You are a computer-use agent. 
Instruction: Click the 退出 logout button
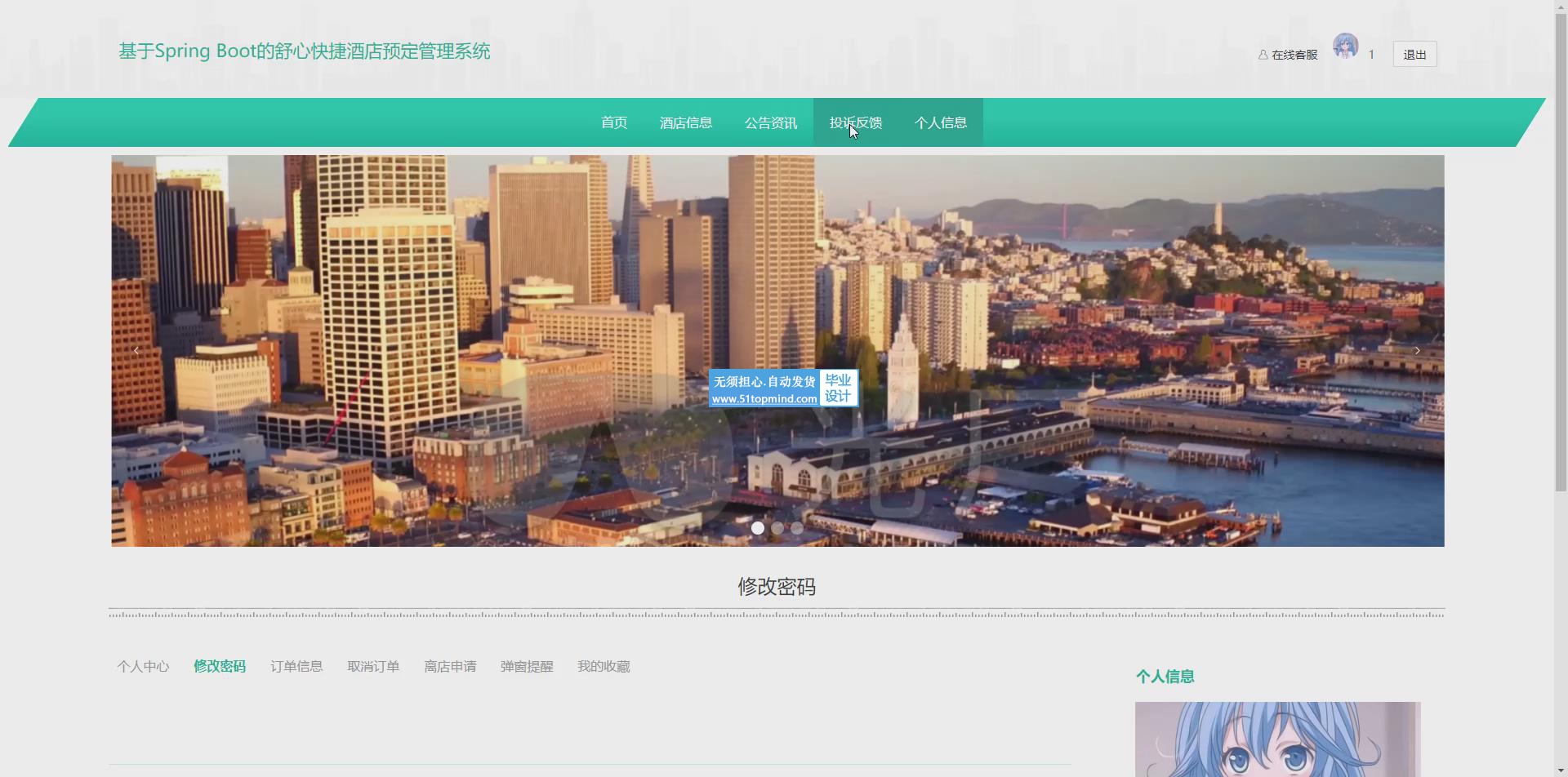(x=1414, y=55)
